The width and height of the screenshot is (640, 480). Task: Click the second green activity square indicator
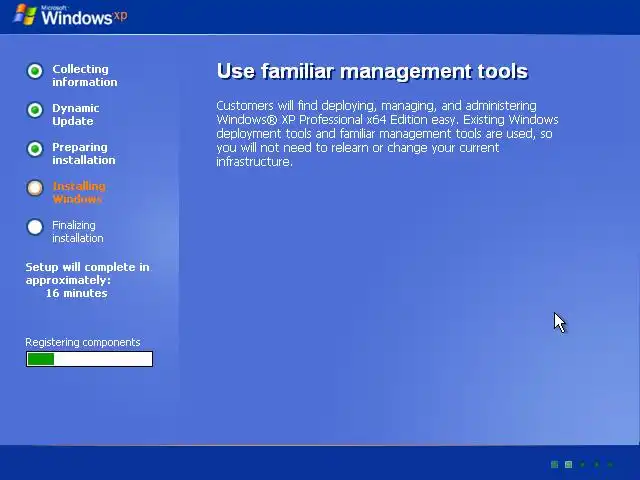[x=568, y=464]
